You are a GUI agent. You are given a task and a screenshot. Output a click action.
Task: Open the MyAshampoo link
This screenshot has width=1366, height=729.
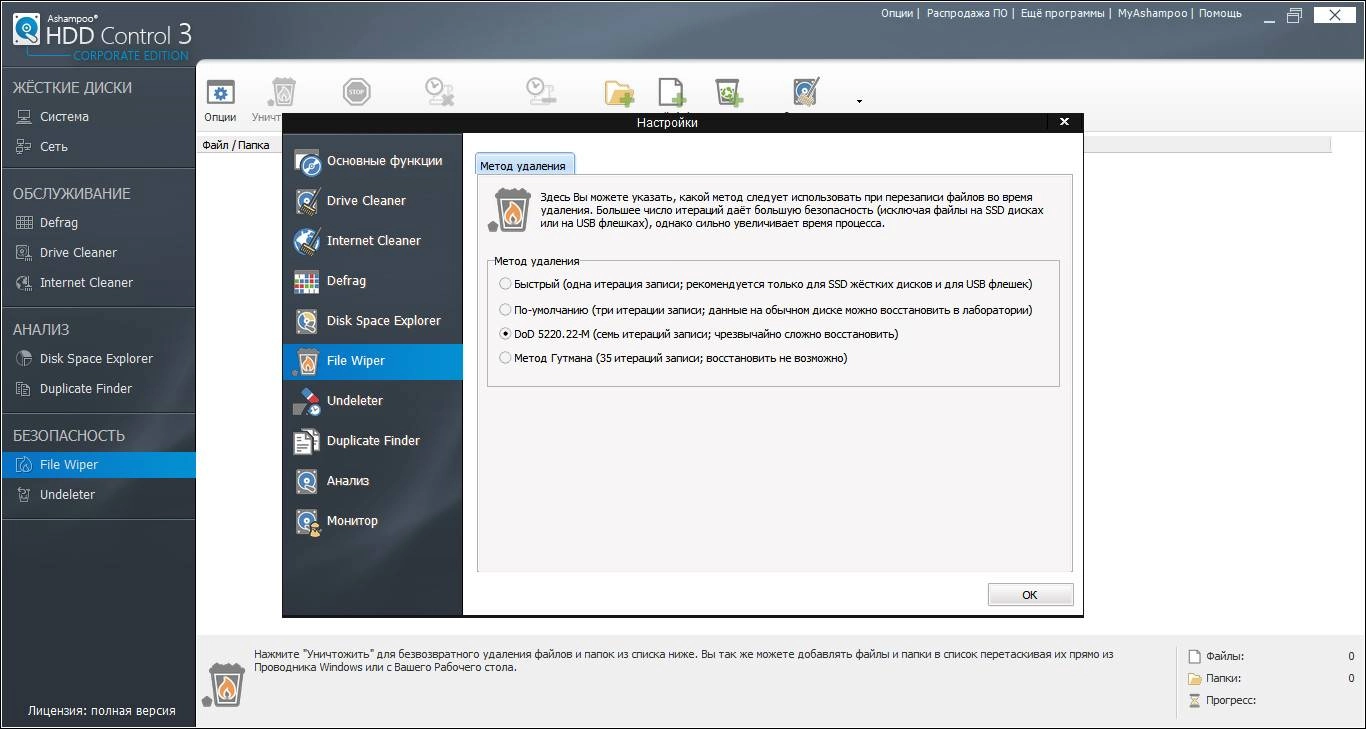click(x=1152, y=14)
